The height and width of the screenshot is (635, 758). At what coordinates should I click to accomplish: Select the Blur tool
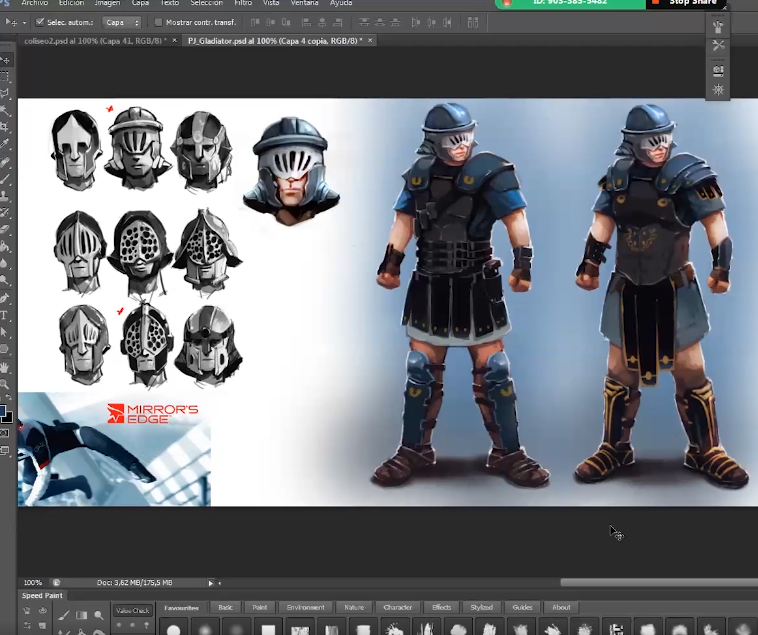(5, 264)
